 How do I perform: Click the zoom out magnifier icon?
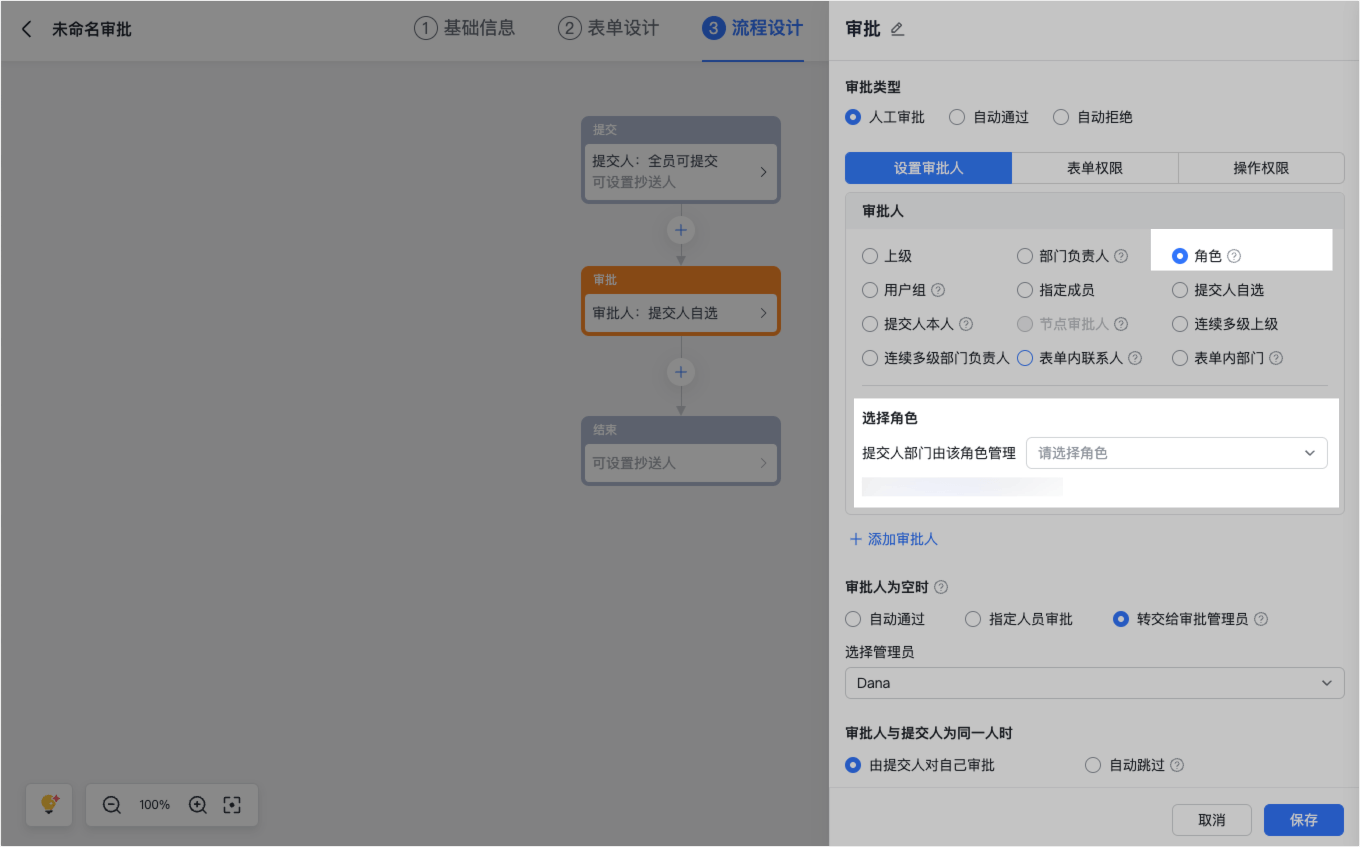click(112, 805)
